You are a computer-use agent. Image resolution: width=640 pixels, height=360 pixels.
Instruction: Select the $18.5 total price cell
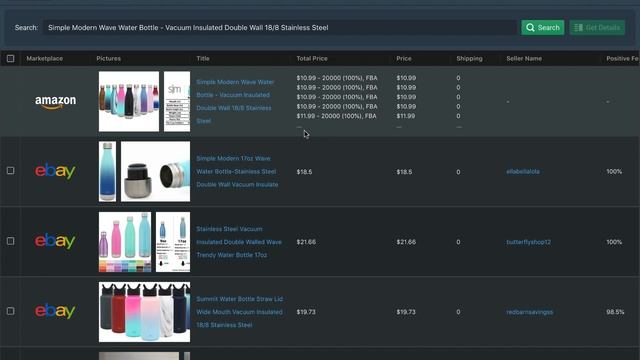(x=304, y=172)
